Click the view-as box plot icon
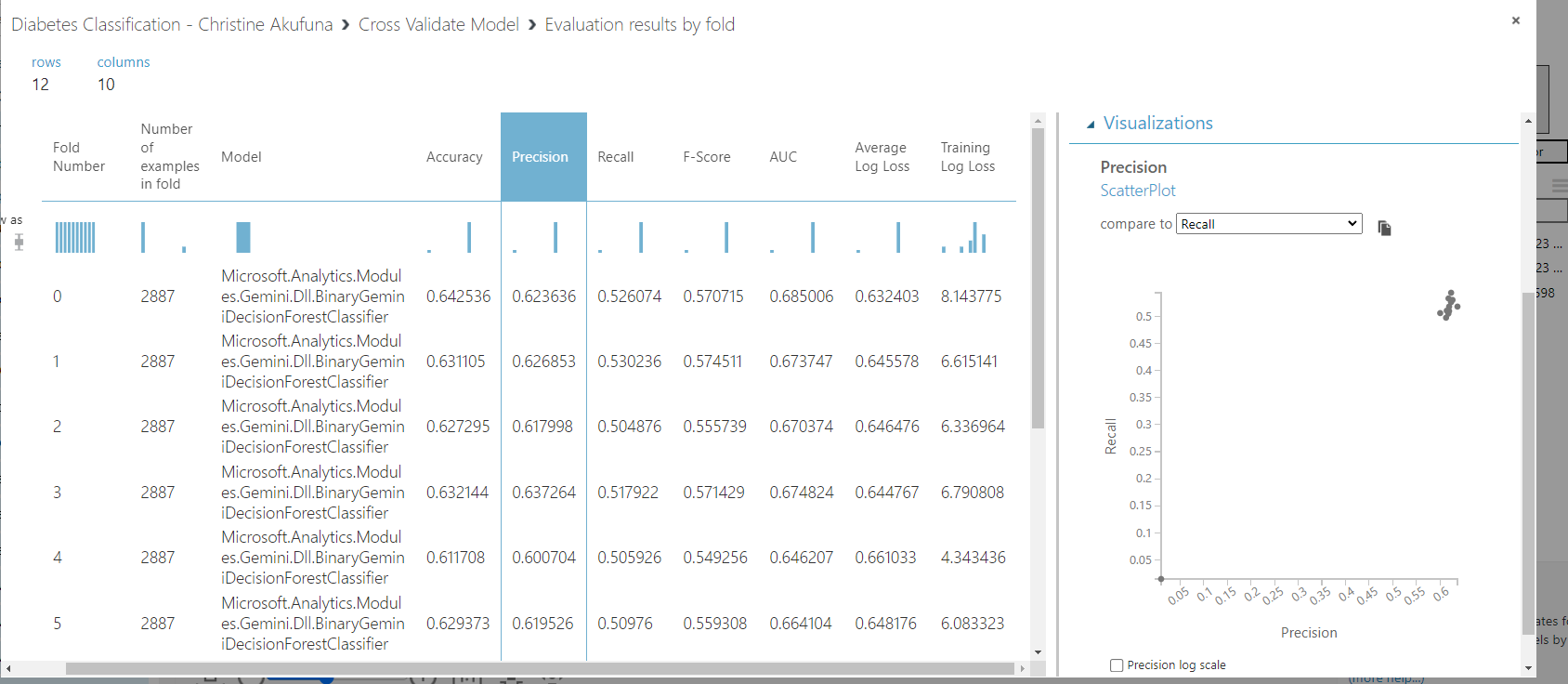 pyautogui.click(x=19, y=243)
